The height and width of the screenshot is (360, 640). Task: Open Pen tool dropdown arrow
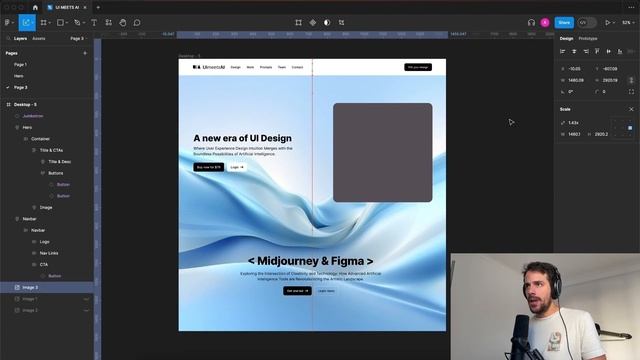tap(84, 23)
